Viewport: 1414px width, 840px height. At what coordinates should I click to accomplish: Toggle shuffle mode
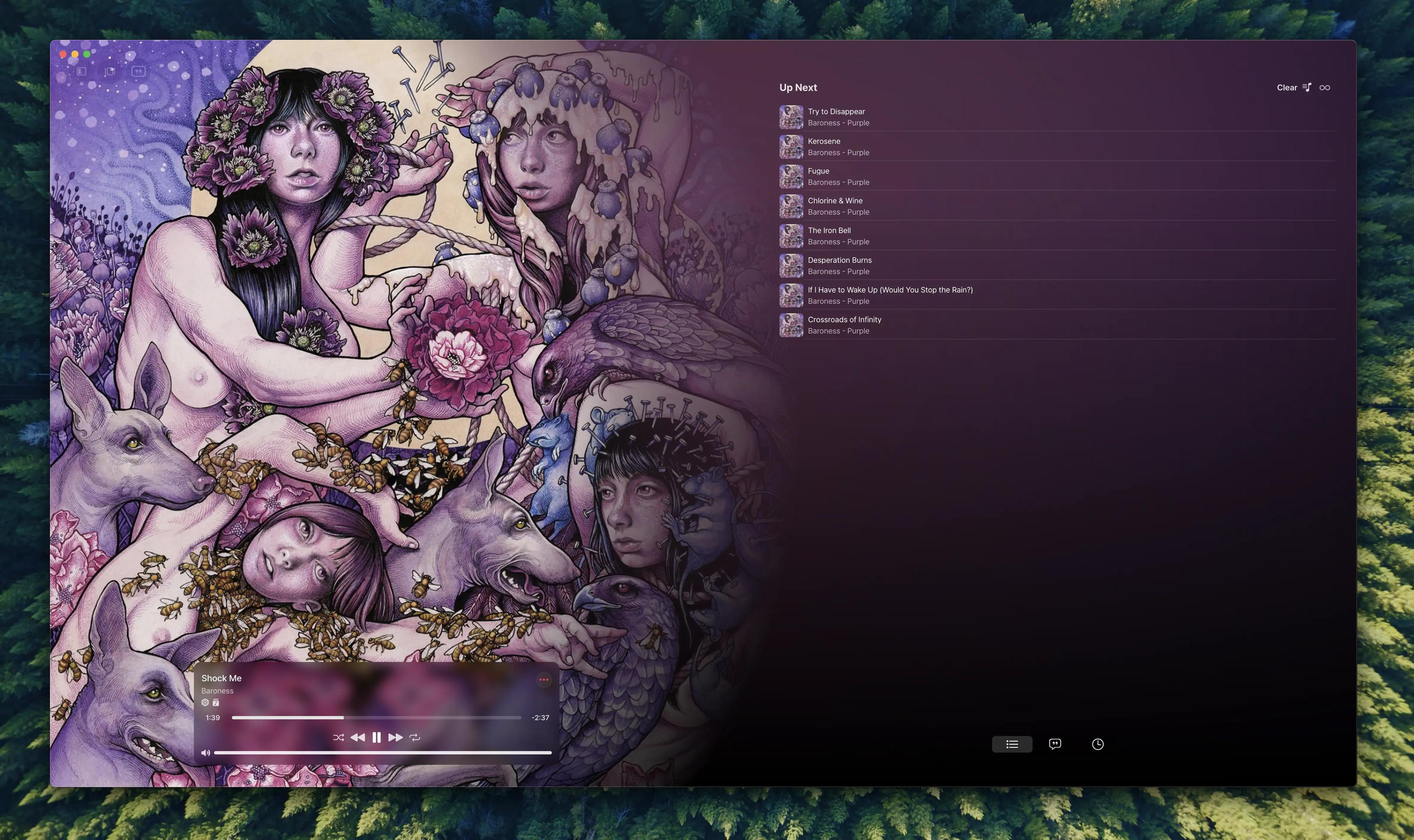coord(338,737)
